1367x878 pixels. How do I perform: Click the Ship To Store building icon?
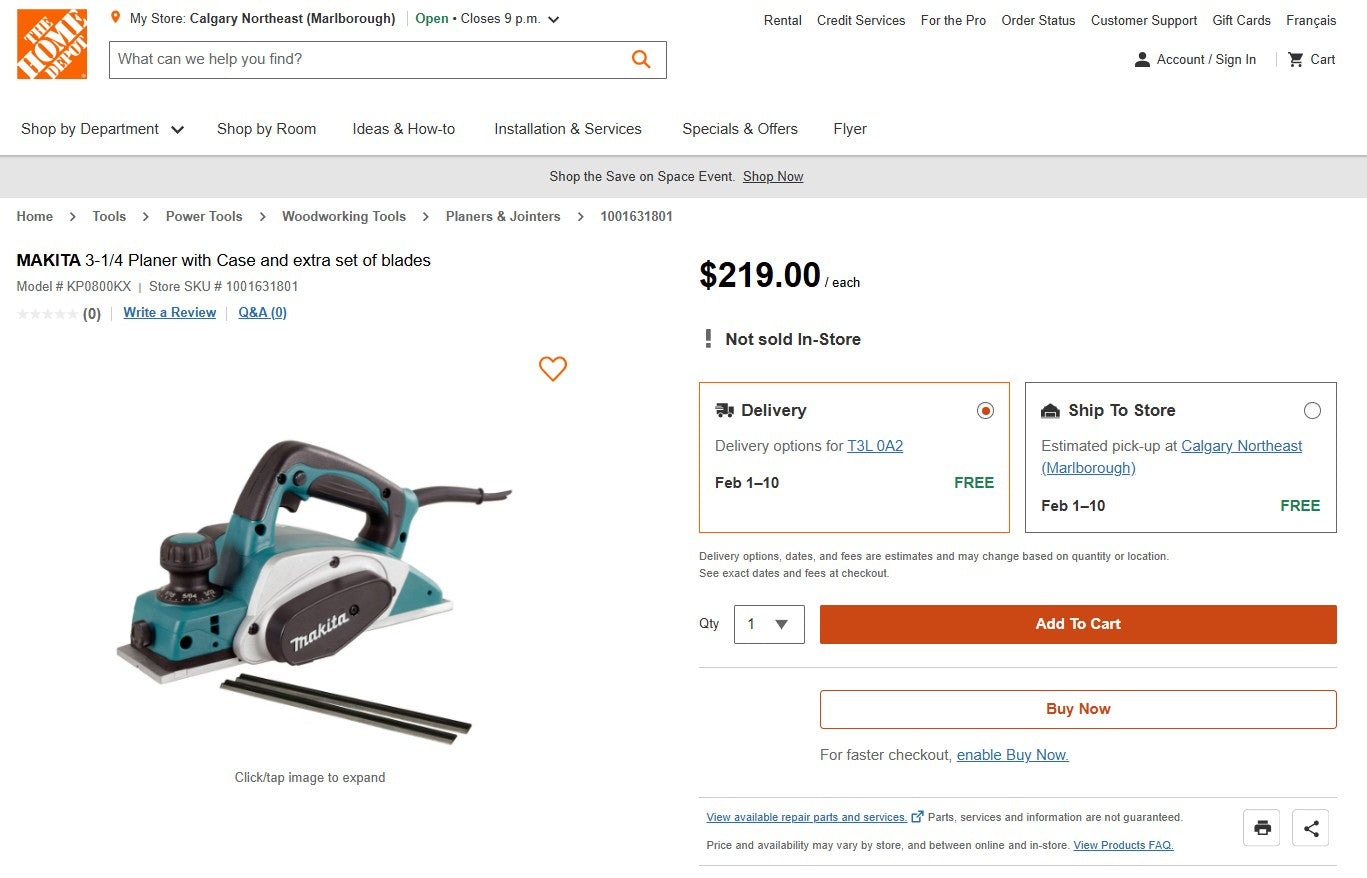point(1050,410)
